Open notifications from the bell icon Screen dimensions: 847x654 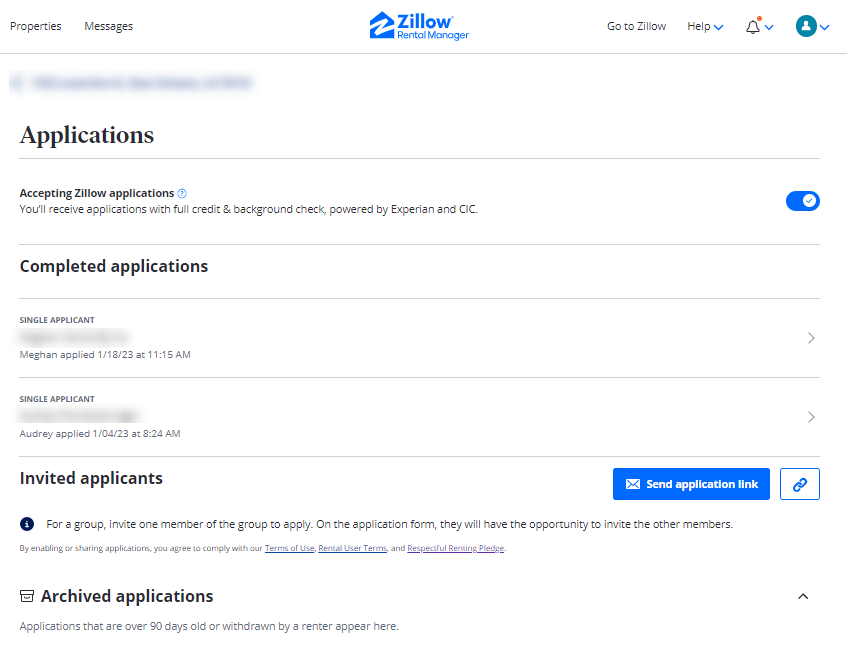click(753, 26)
